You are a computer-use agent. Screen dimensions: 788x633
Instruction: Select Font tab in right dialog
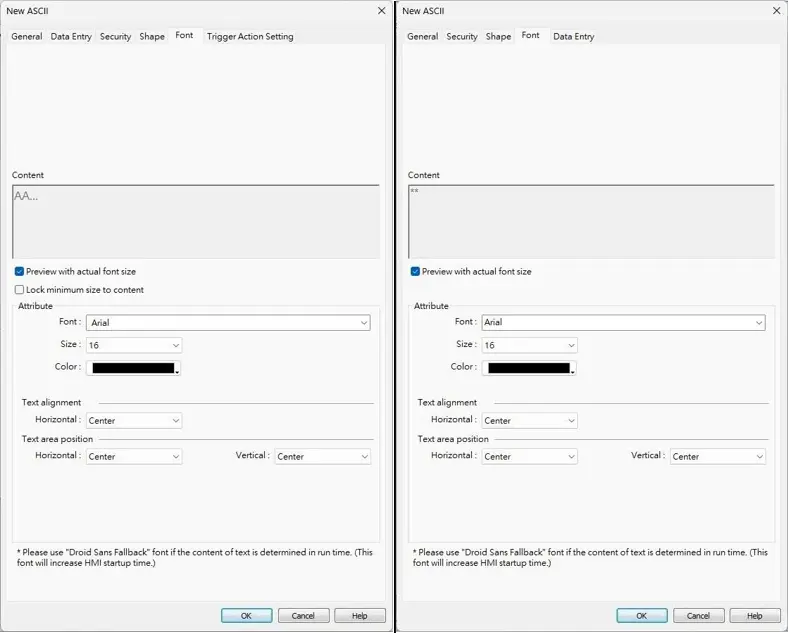tap(530, 36)
